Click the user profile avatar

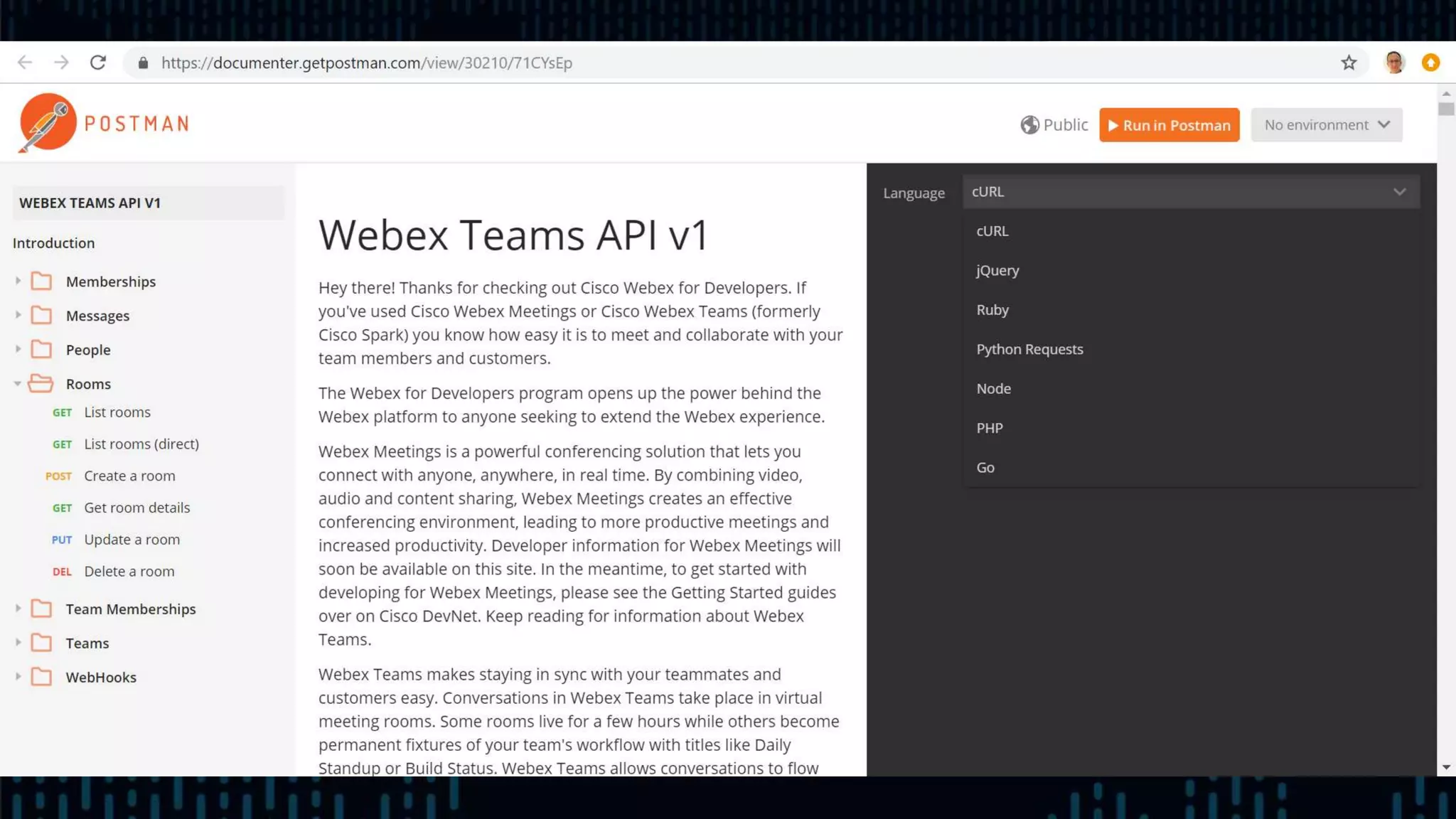click(1394, 63)
